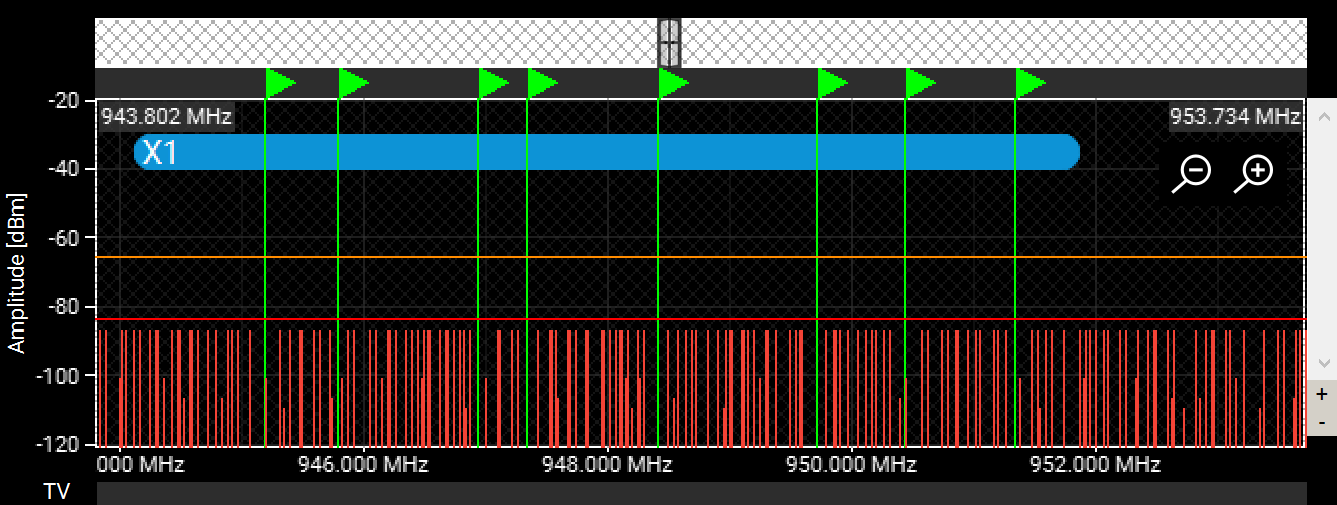Image resolution: width=1337 pixels, height=505 pixels.
Task: Click the zoom out magnifier icon
Action: click(1193, 172)
